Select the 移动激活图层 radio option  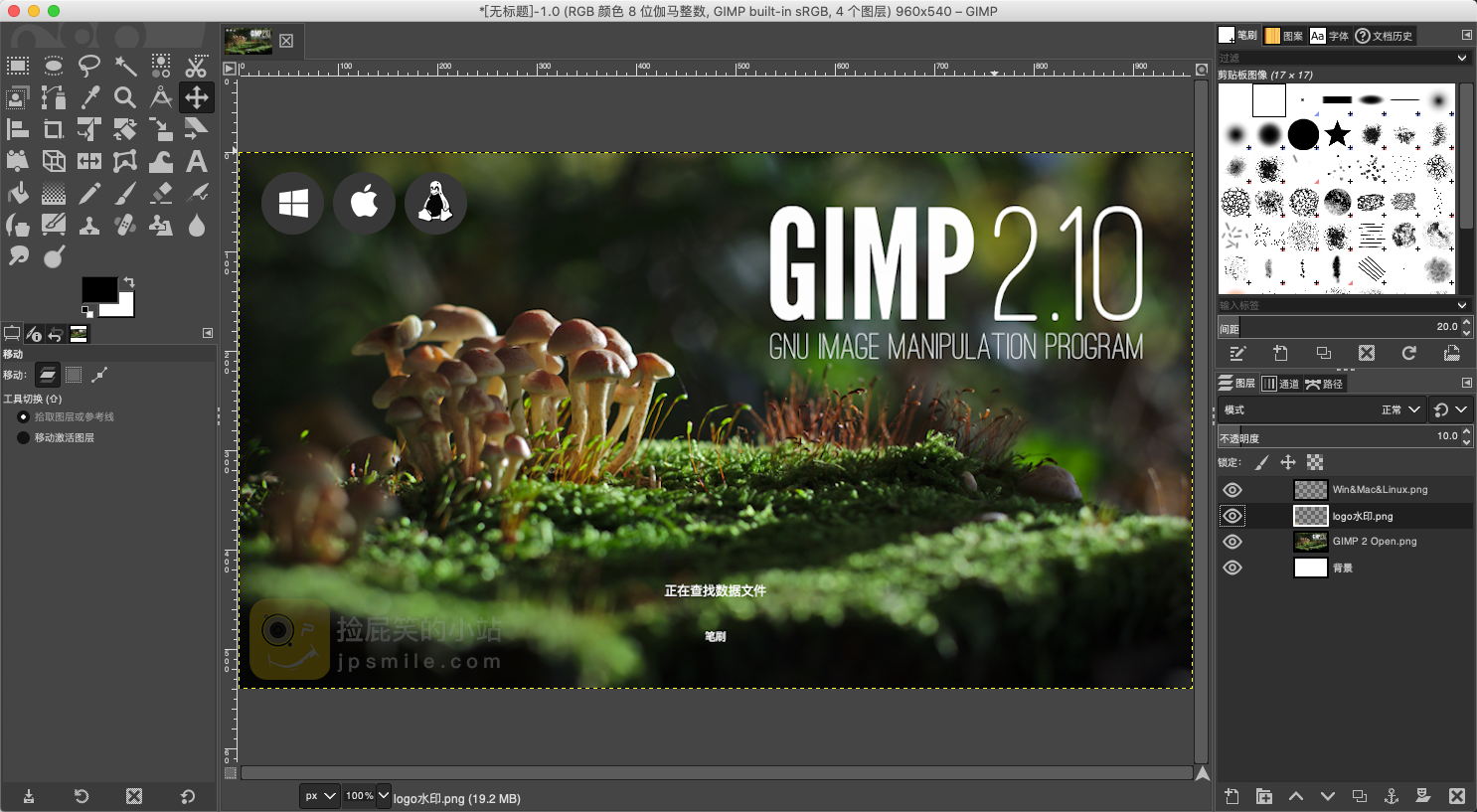[24, 437]
